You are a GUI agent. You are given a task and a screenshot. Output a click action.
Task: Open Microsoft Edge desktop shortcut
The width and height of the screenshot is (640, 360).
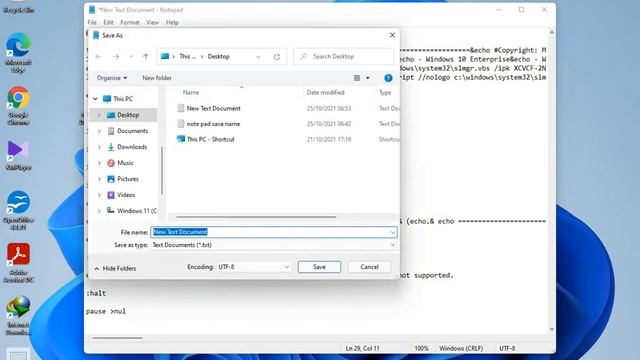(18, 52)
